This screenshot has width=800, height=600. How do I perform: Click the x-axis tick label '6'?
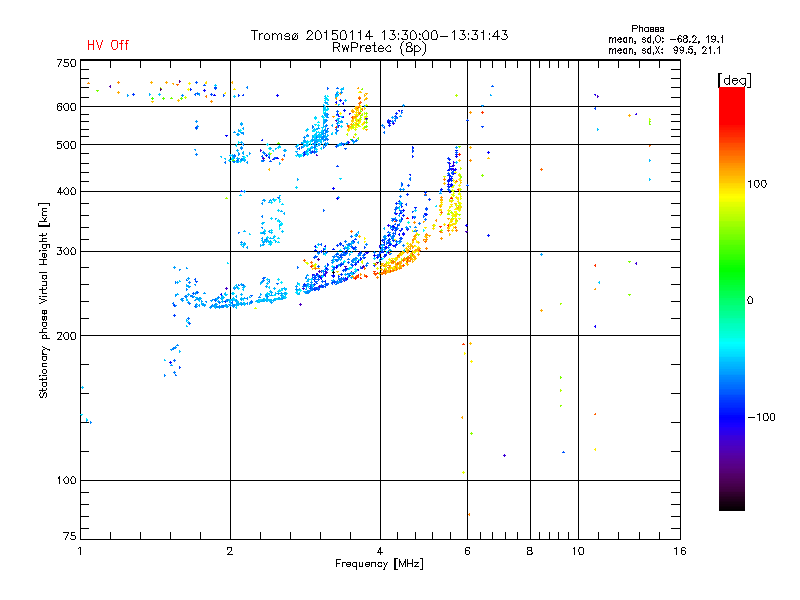click(467, 551)
